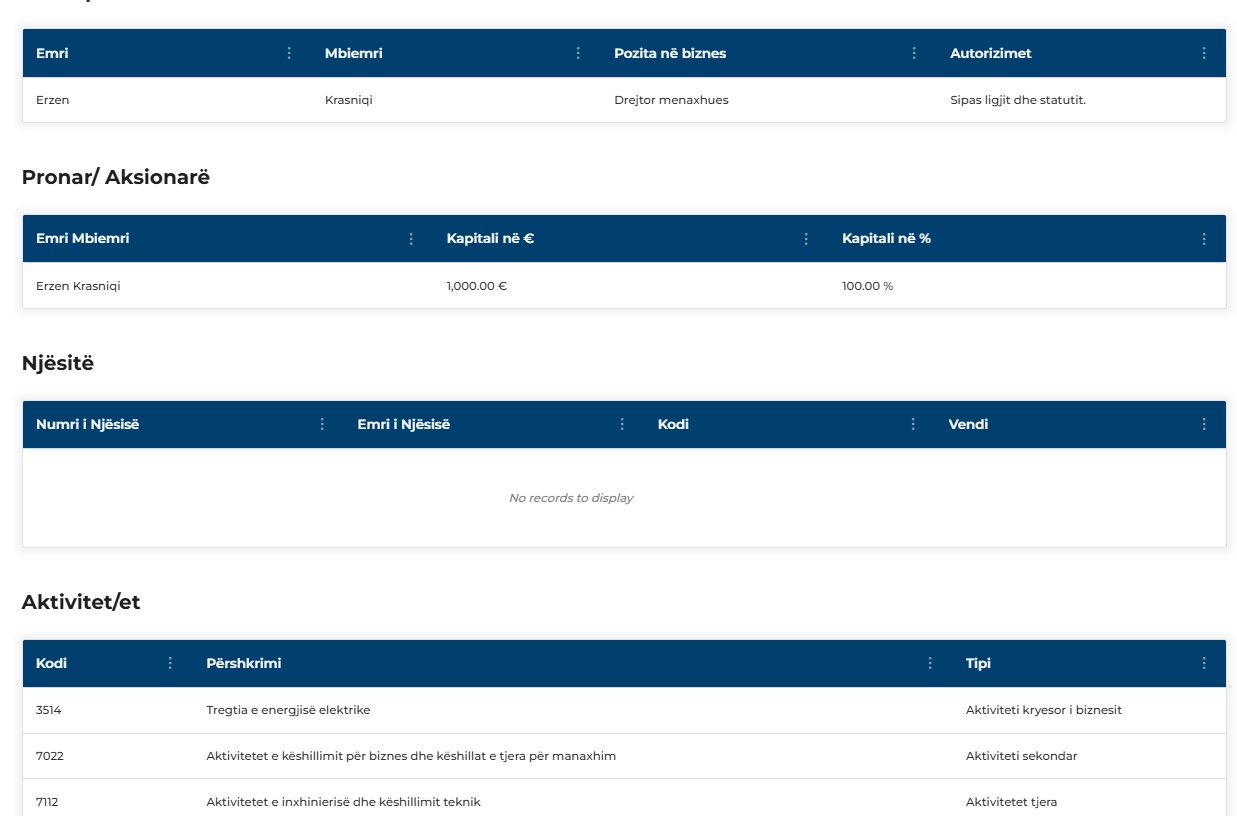Click three-dot menu on Pozita në biznes
This screenshot has width=1237, height=816.
(914, 53)
